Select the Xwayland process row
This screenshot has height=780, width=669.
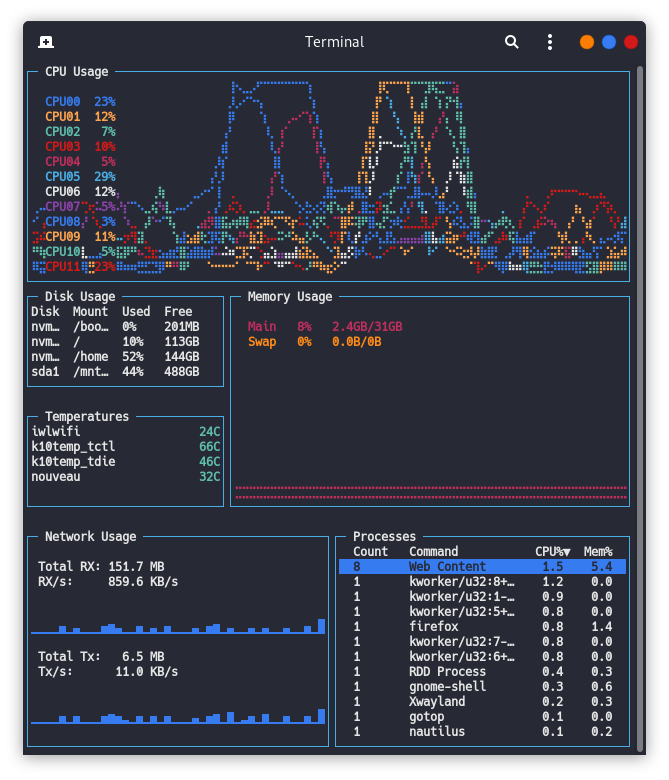pos(482,701)
